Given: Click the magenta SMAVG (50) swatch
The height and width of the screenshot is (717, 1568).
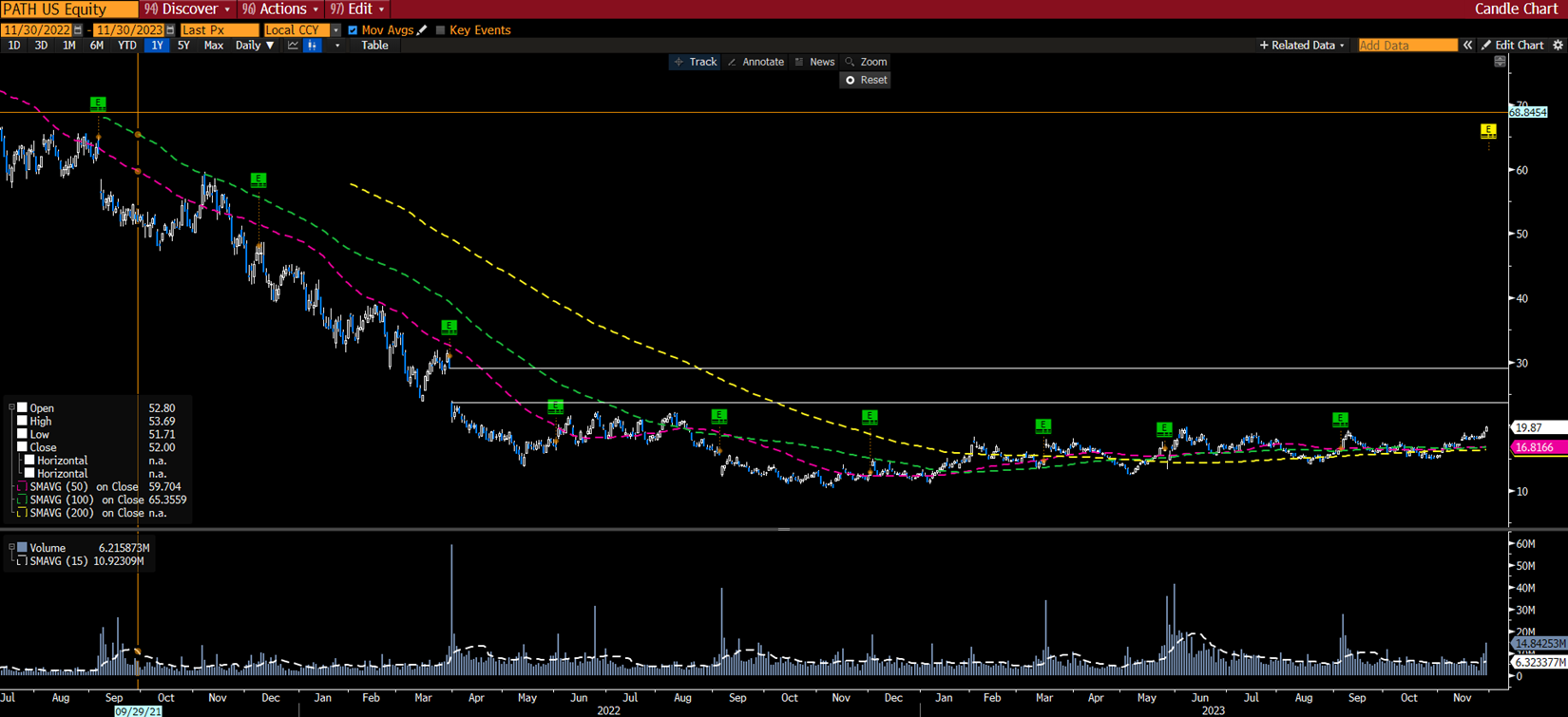Looking at the screenshot, I should (x=22, y=486).
